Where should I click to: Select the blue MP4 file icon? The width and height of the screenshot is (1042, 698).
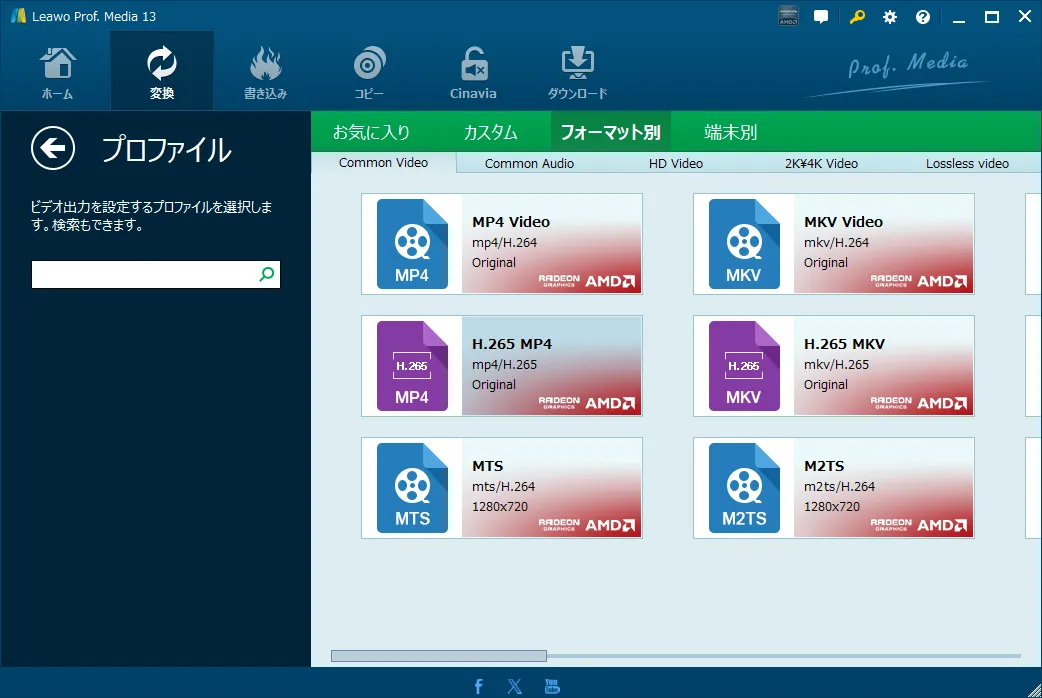(412, 244)
